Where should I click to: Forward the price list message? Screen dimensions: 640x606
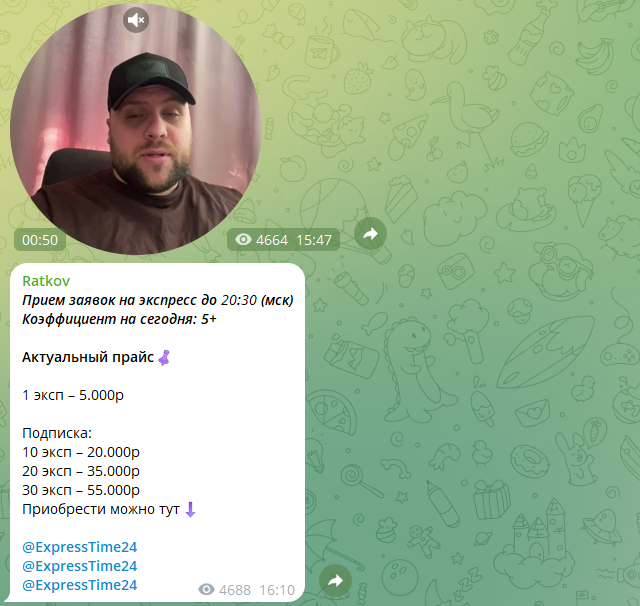tap(335, 580)
